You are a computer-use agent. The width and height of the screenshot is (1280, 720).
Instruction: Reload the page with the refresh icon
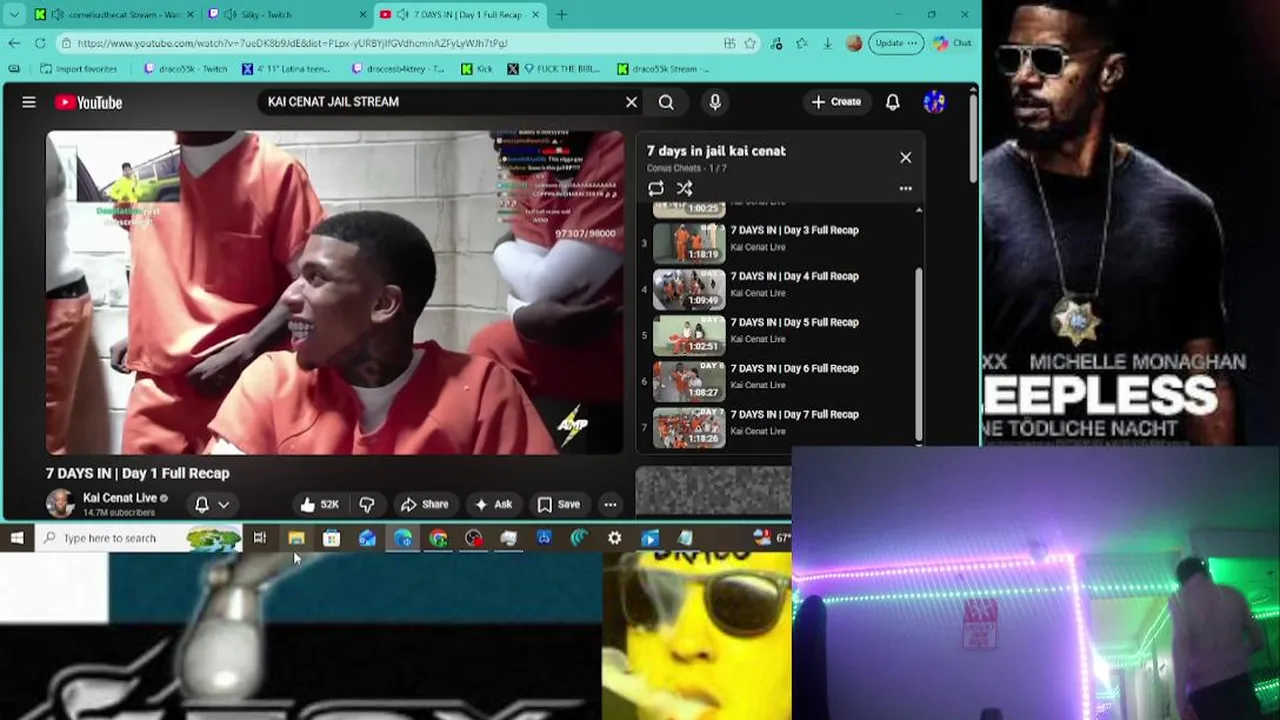pos(40,43)
